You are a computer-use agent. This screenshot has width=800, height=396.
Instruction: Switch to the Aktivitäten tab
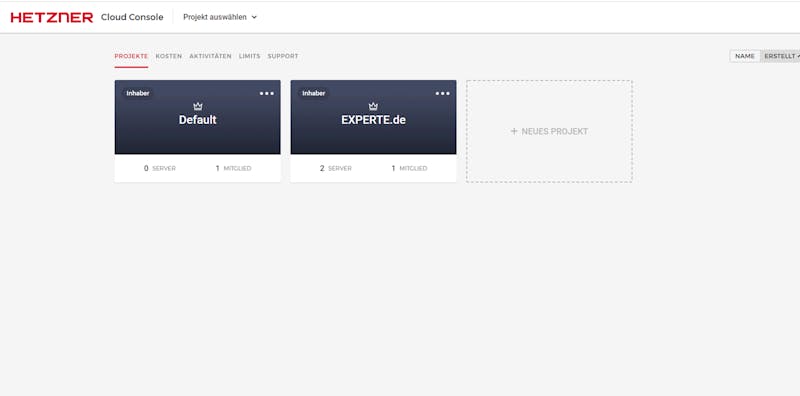pyautogui.click(x=210, y=56)
